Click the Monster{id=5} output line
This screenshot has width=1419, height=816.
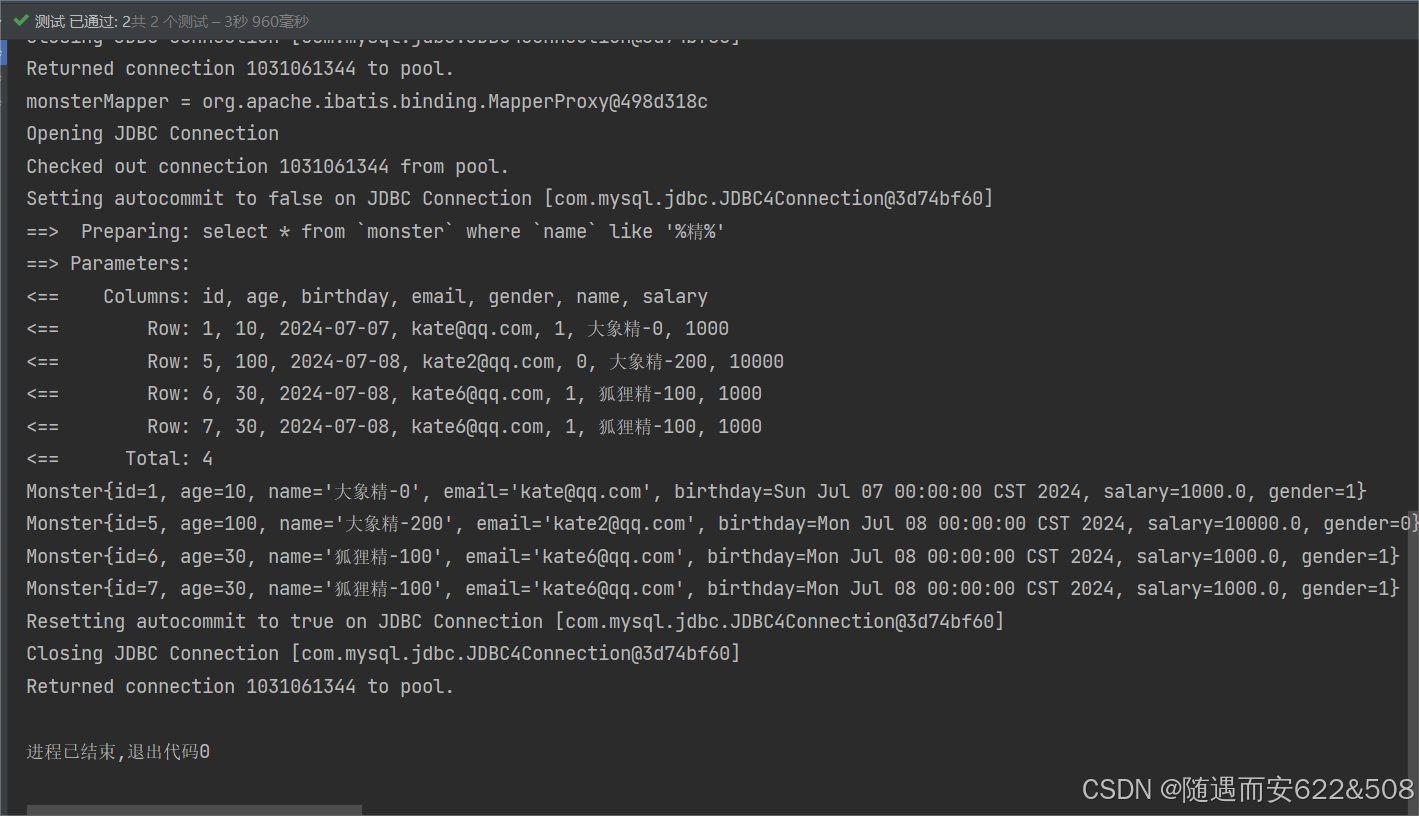722,524
